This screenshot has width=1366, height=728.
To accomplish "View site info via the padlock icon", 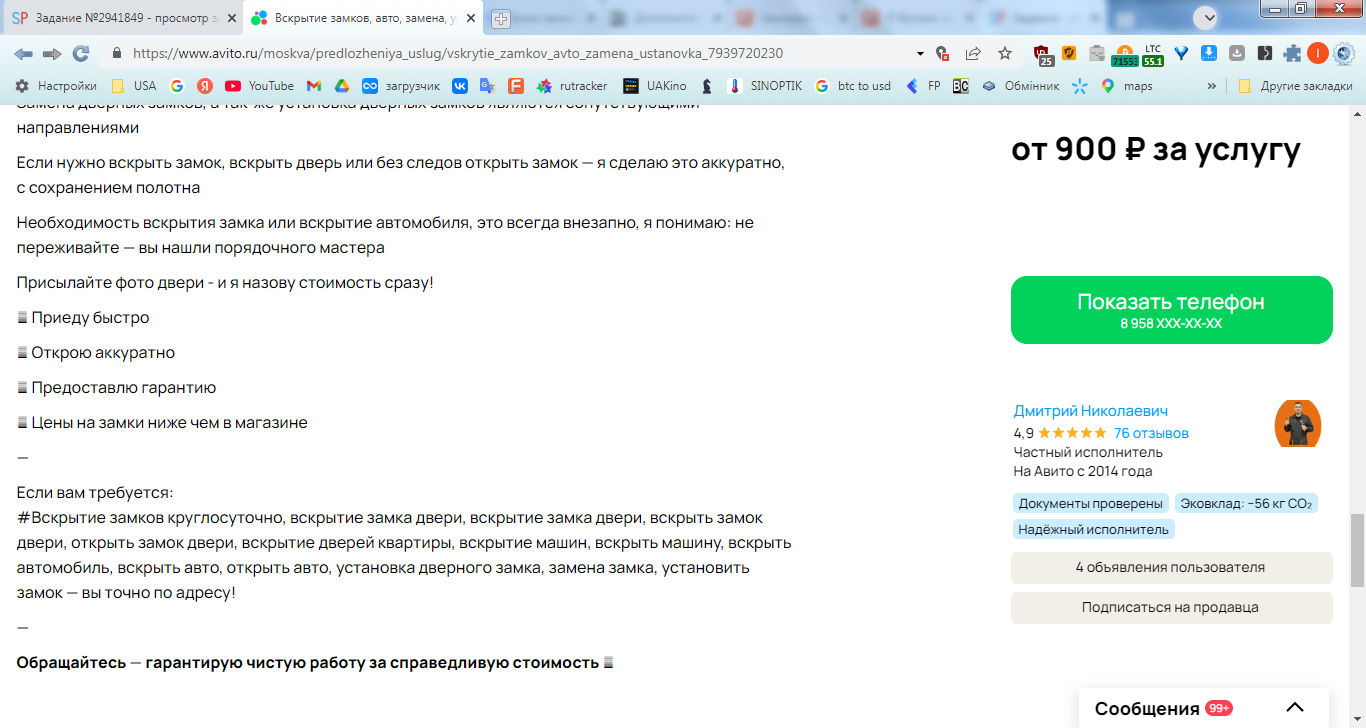I will click(x=117, y=54).
